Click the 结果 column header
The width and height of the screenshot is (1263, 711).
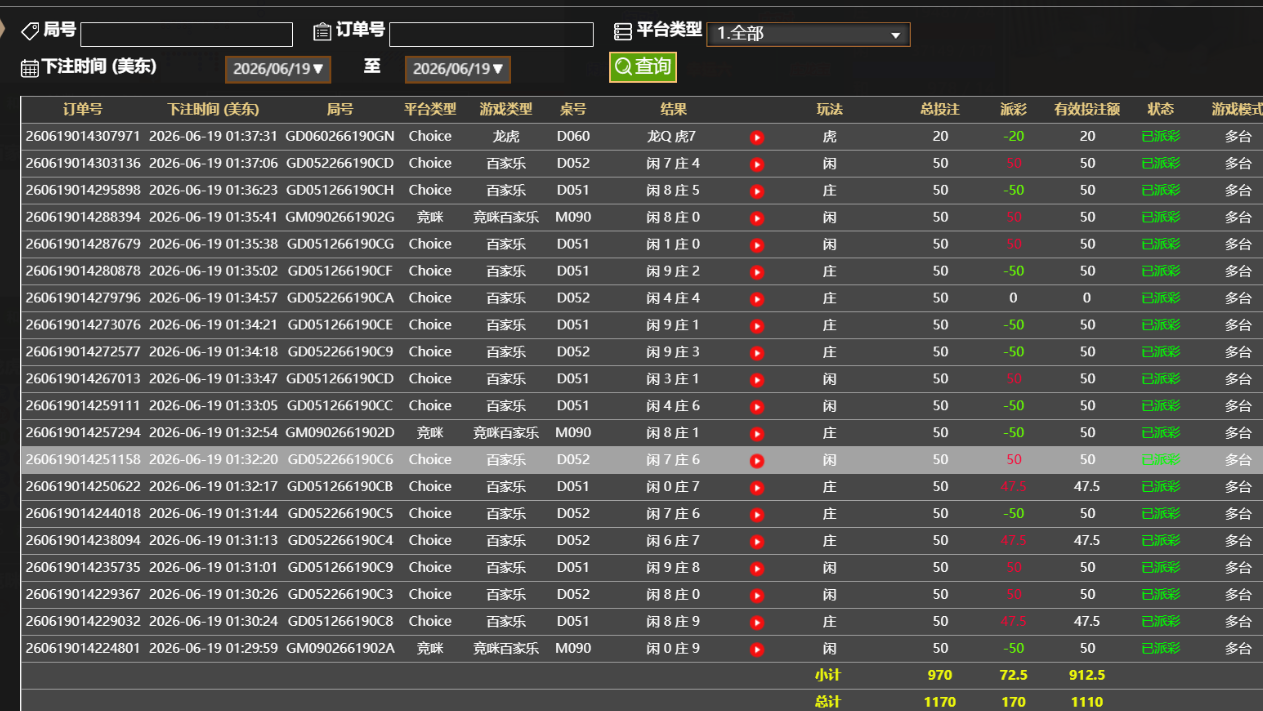[674, 109]
